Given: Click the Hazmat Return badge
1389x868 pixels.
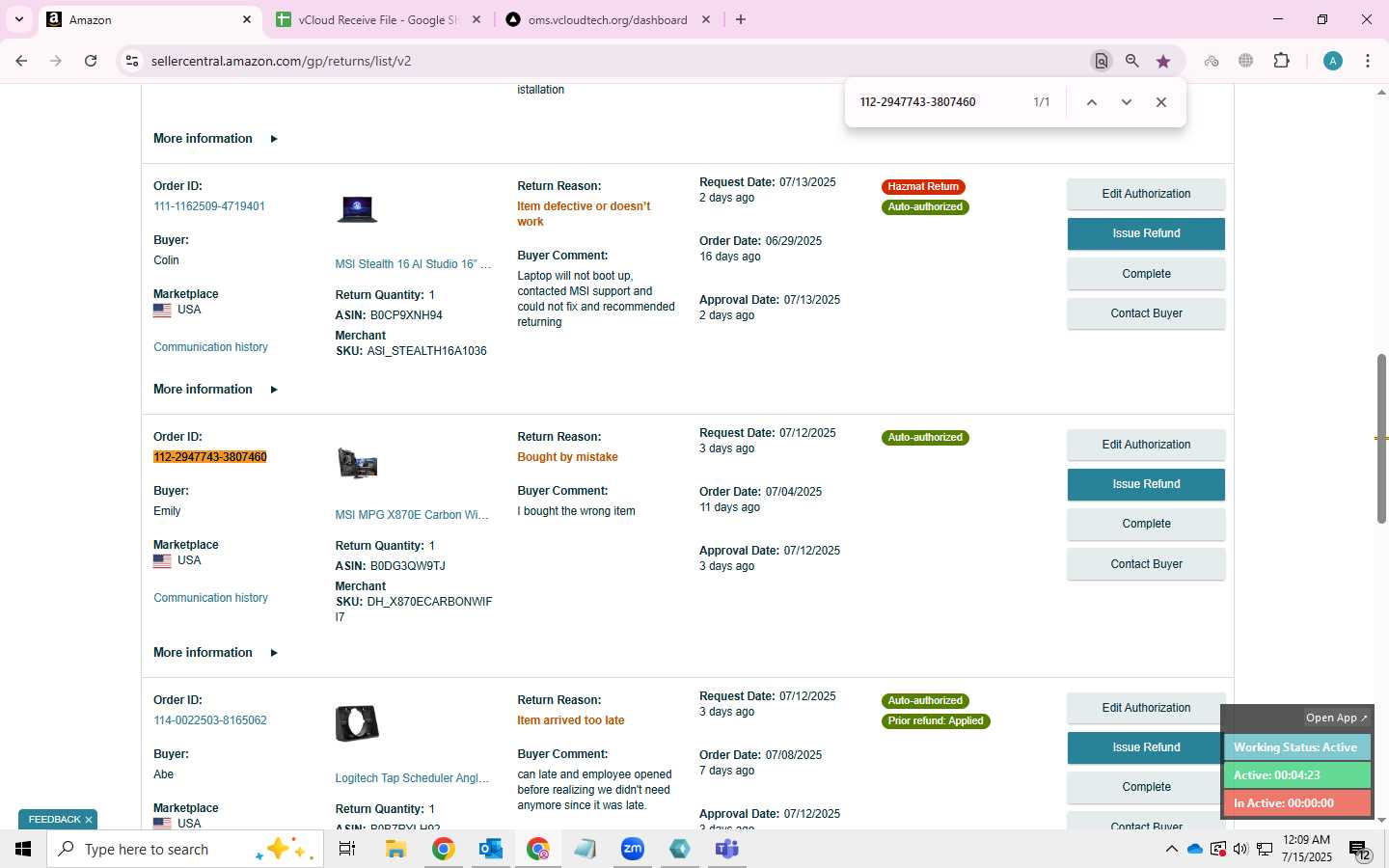Looking at the screenshot, I should pos(924,187).
